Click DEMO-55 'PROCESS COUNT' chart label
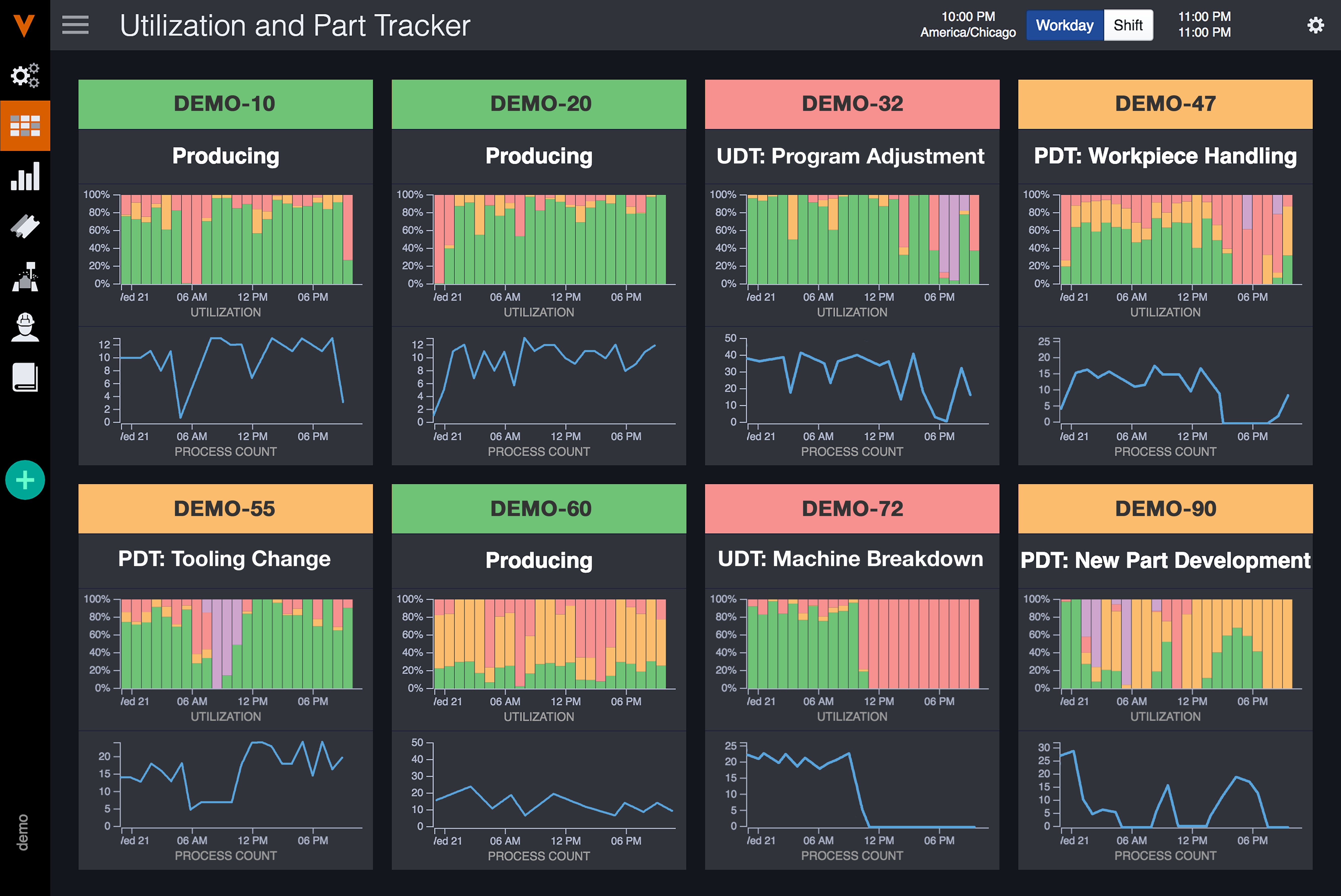The height and width of the screenshot is (896, 1341). pos(226,856)
